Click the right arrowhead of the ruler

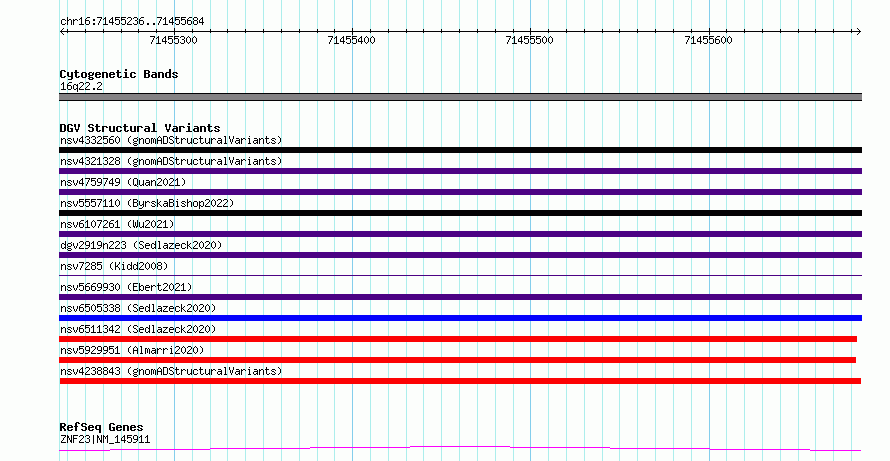click(859, 32)
